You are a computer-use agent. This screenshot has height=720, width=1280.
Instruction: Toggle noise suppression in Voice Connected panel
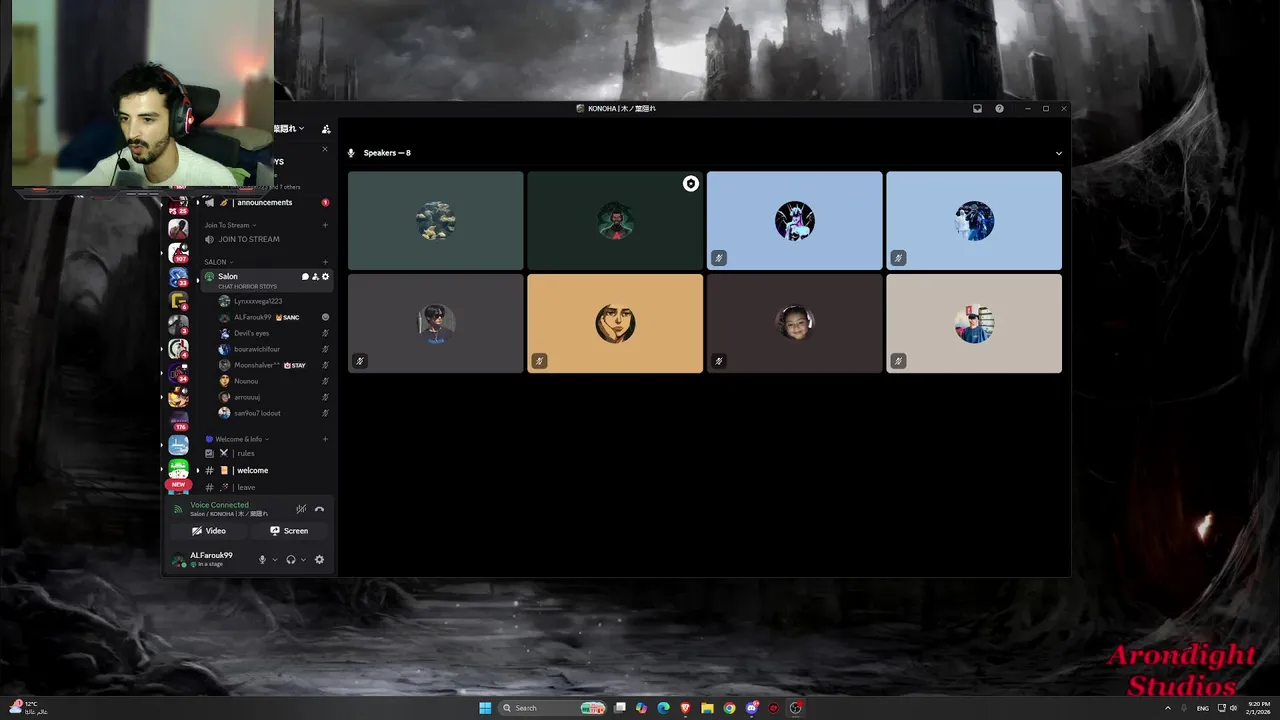[x=301, y=509]
